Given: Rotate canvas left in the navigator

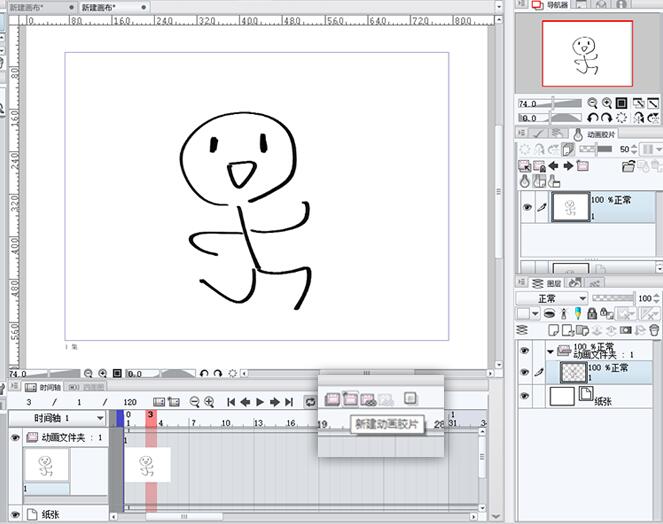Looking at the screenshot, I should tap(592, 118).
